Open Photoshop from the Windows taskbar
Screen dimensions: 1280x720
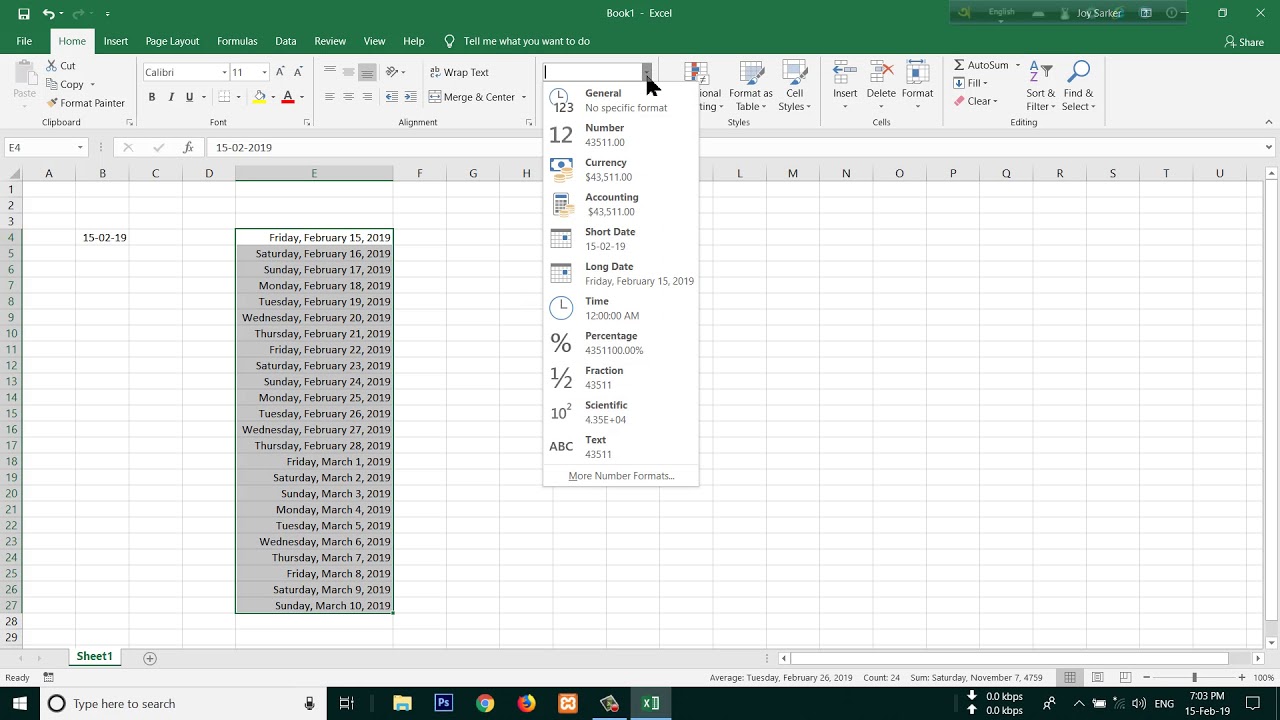(443, 703)
